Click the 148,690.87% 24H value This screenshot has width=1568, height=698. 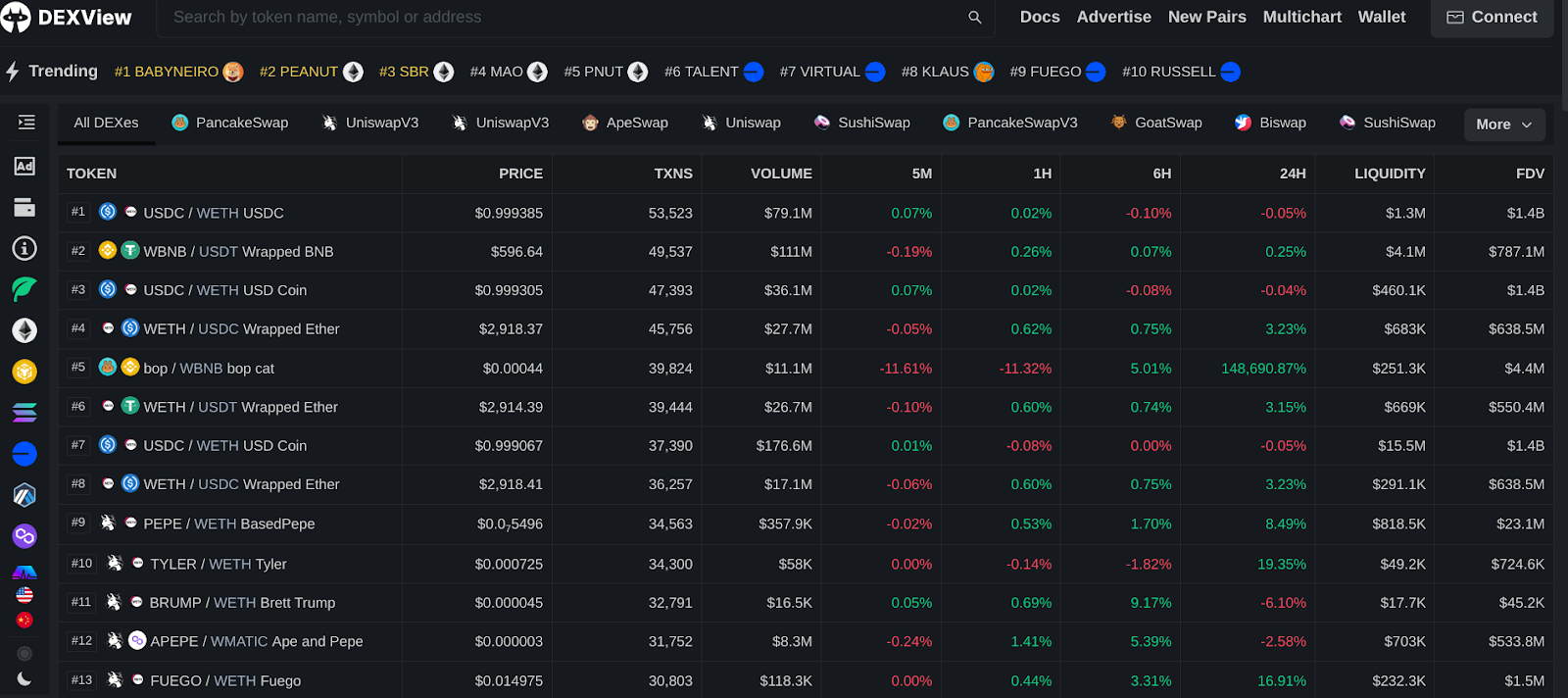(x=1263, y=369)
